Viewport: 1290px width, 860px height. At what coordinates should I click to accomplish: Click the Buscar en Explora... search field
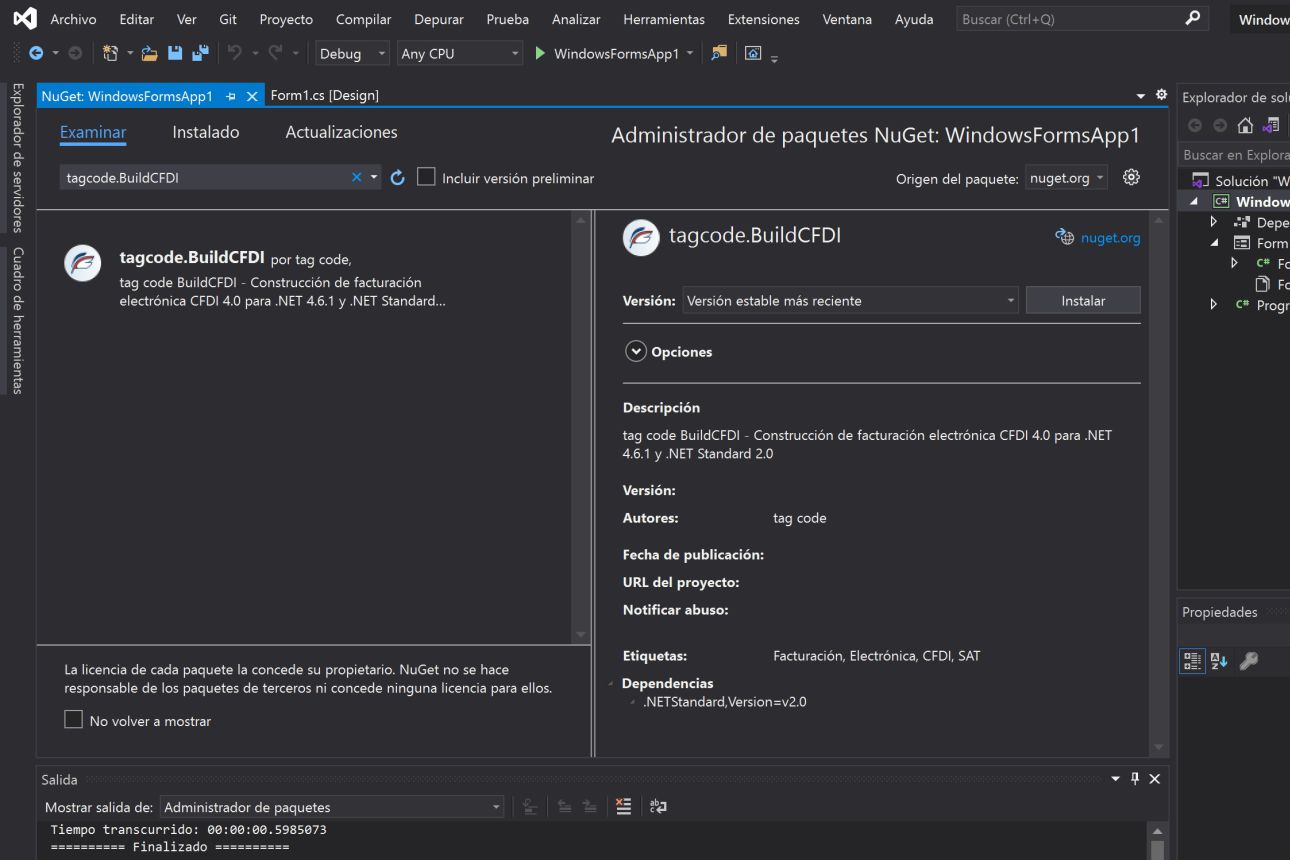(x=1236, y=155)
